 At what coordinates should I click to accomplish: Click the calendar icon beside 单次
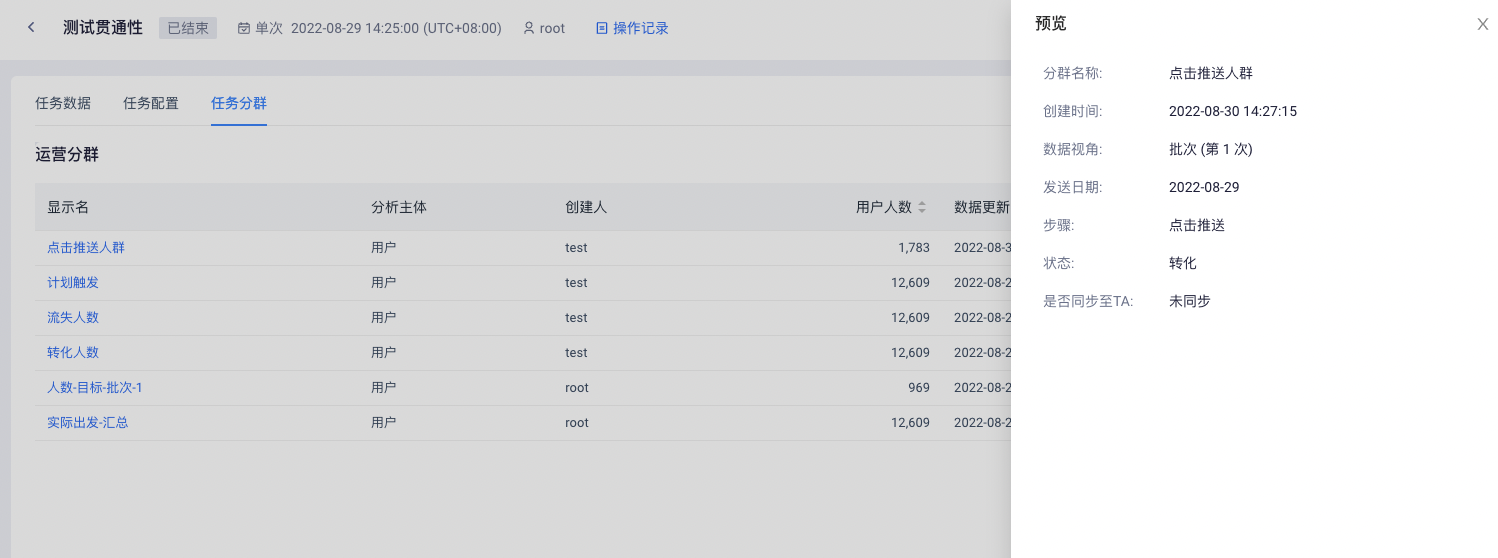(244, 28)
